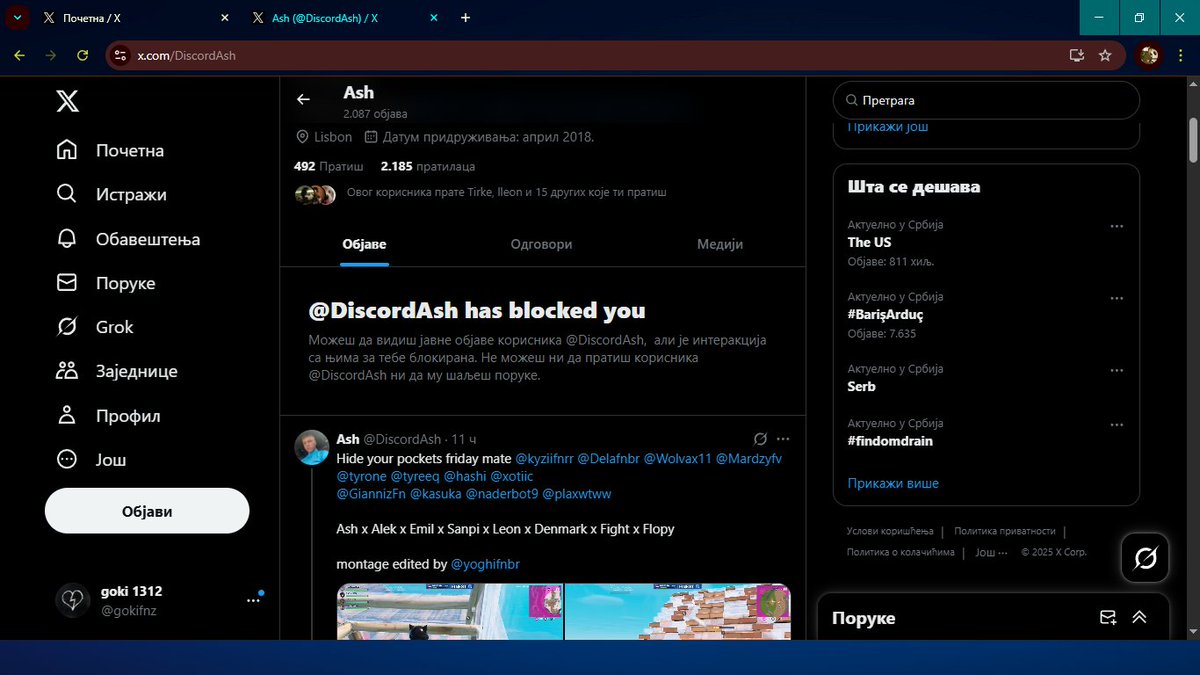Bookmark the page via the star icon

1106,56
